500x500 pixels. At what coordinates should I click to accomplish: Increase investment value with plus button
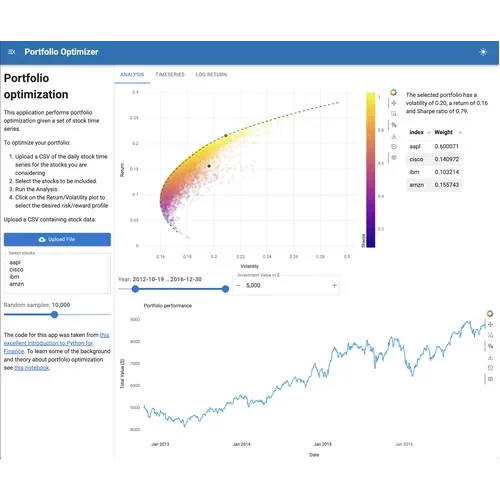(334, 285)
